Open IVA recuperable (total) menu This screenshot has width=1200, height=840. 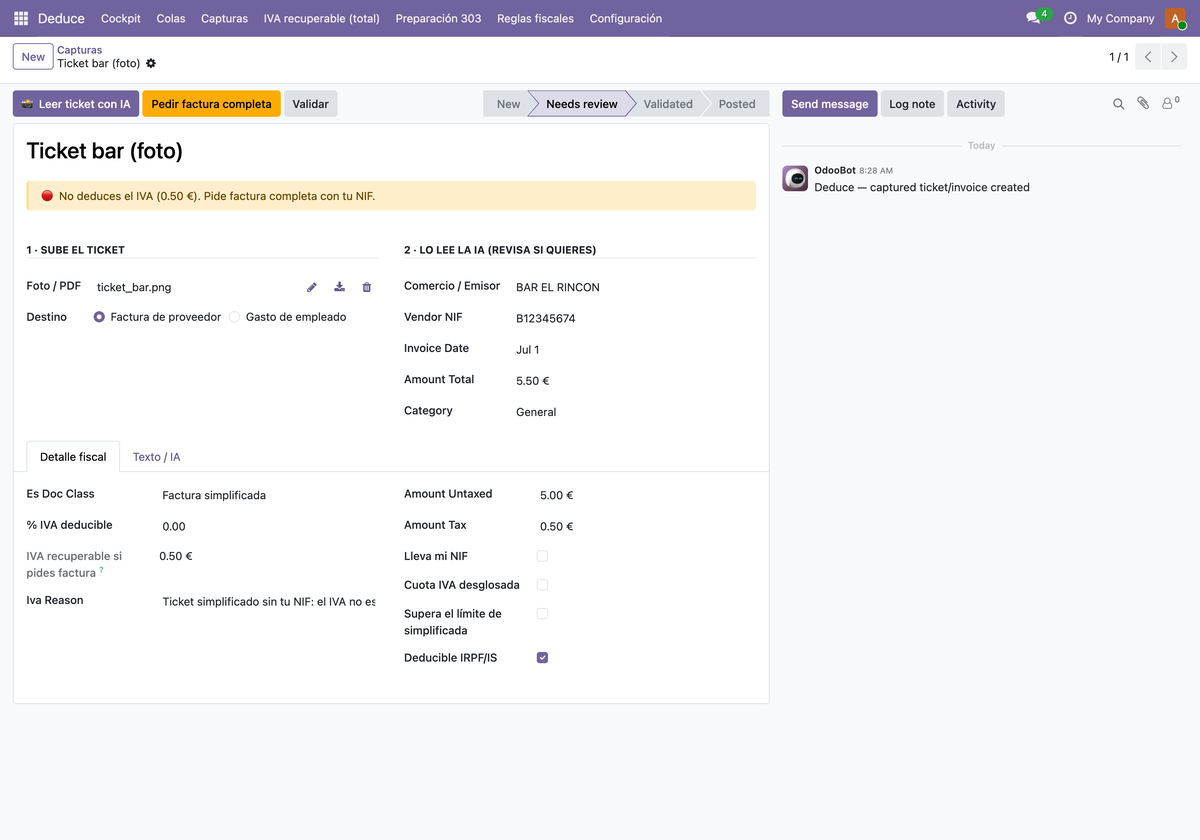[x=322, y=18]
